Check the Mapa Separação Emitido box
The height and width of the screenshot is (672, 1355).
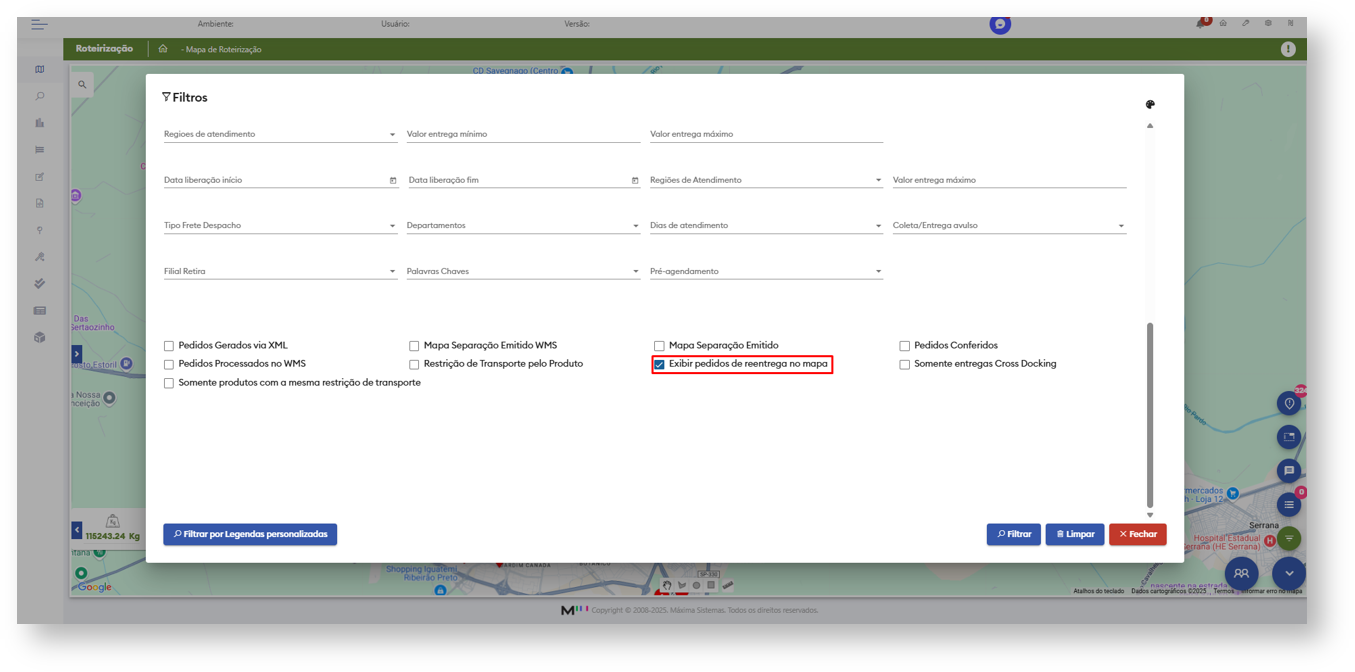pos(659,346)
